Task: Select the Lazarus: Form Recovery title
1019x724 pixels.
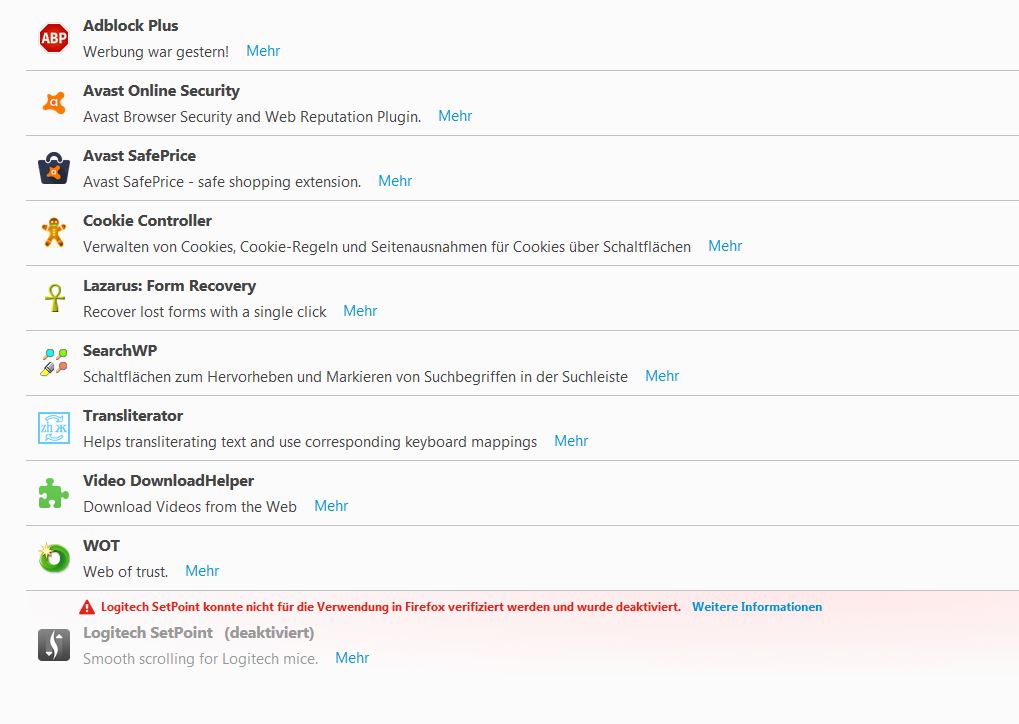Action: [x=170, y=286]
